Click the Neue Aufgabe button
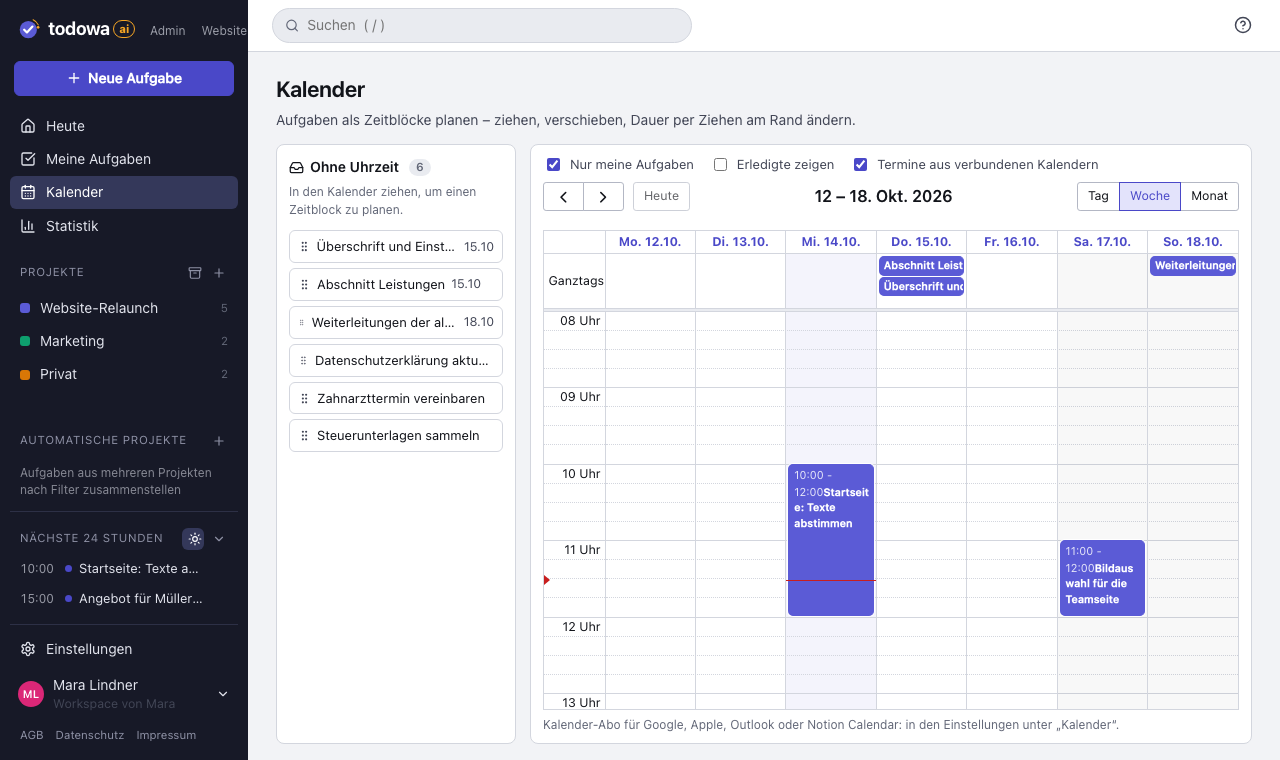1280x760 pixels. (124, 78)
